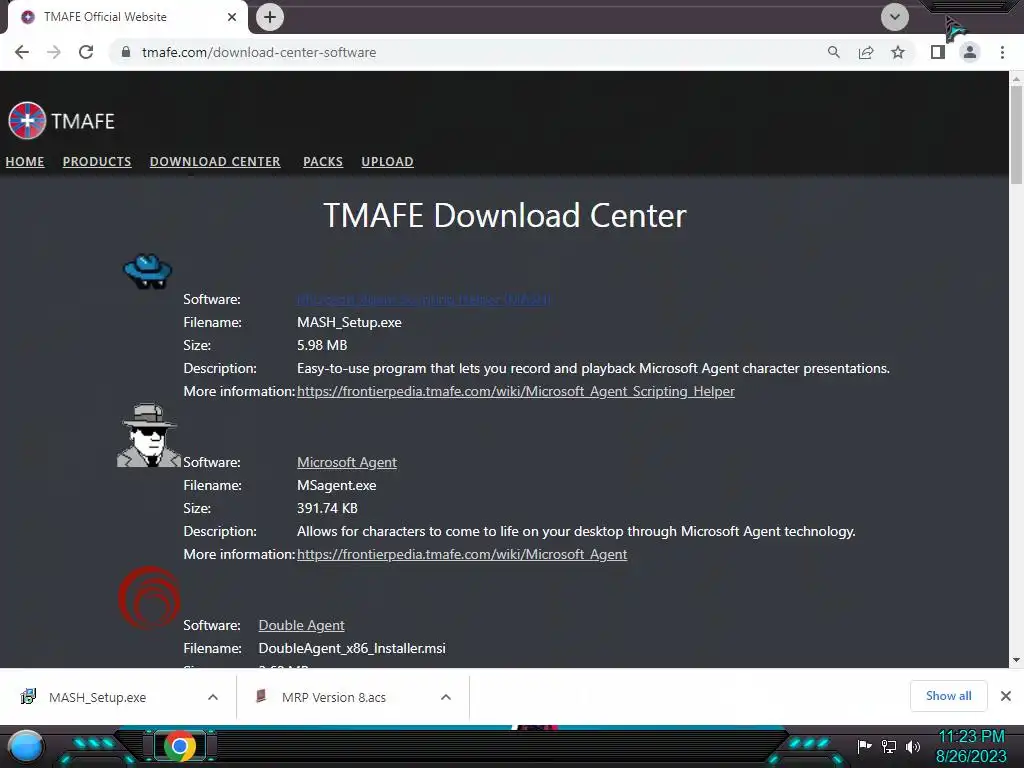Click the TMAFE logo
Viewport: 1024px width, 768px height.
point(61,121)
